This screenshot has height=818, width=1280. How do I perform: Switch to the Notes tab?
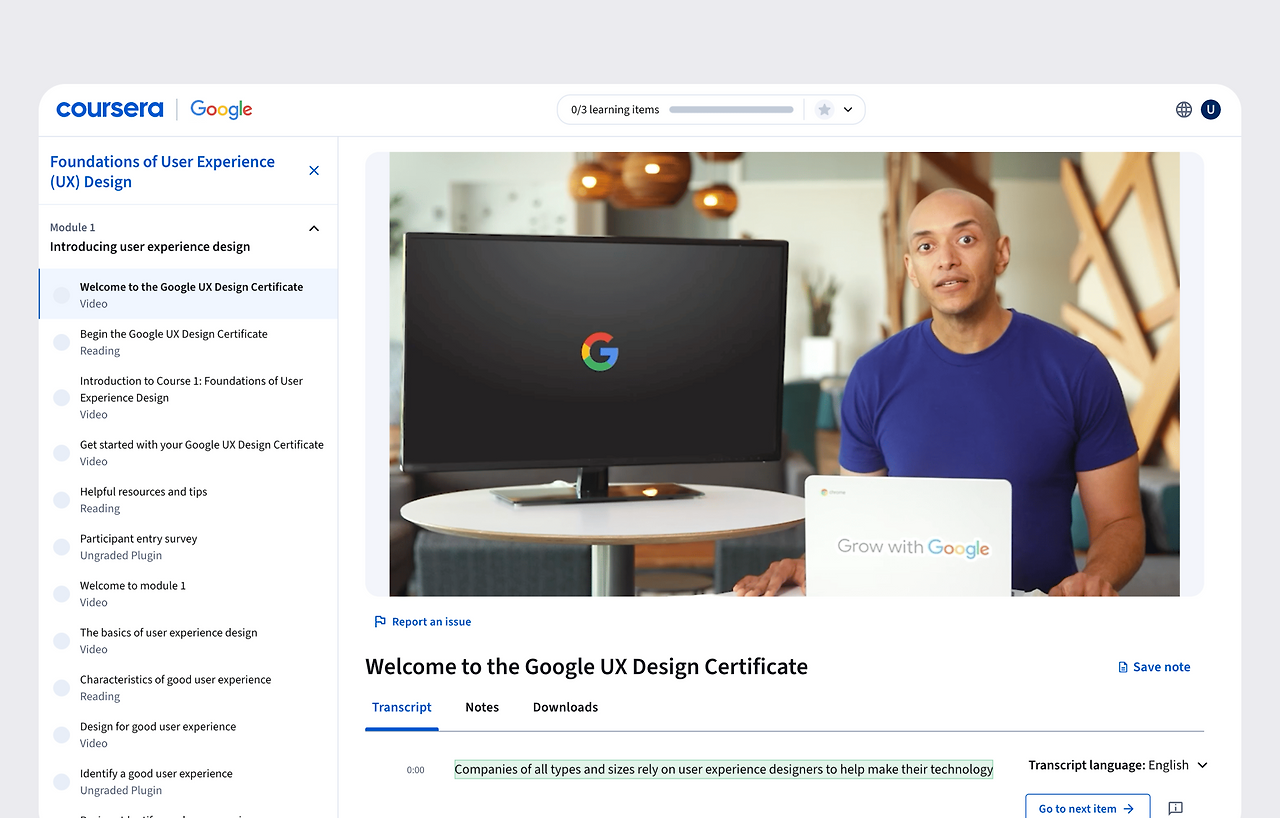(482, 707)
